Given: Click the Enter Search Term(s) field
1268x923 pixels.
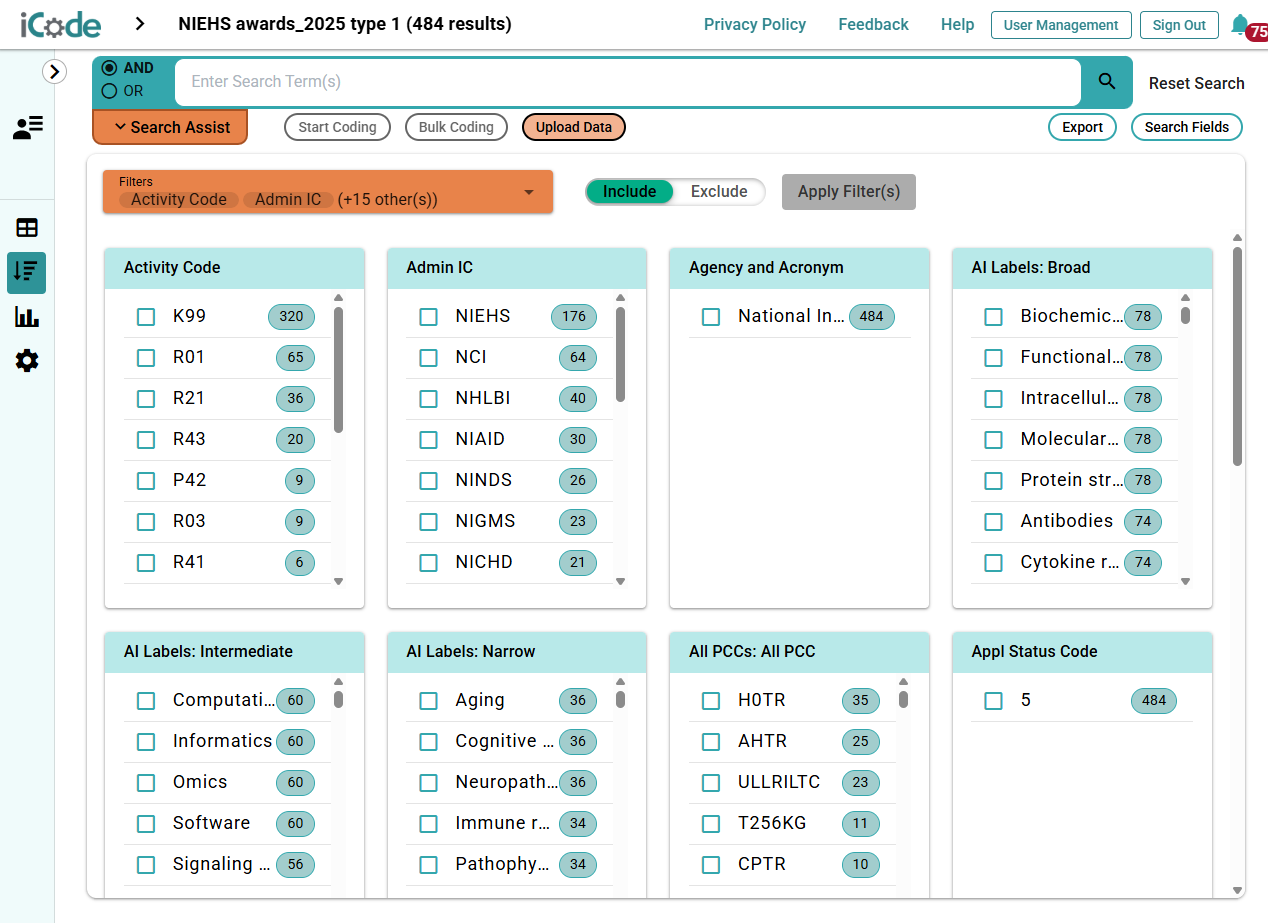Looking at the screenshot, I should [628, 82].
